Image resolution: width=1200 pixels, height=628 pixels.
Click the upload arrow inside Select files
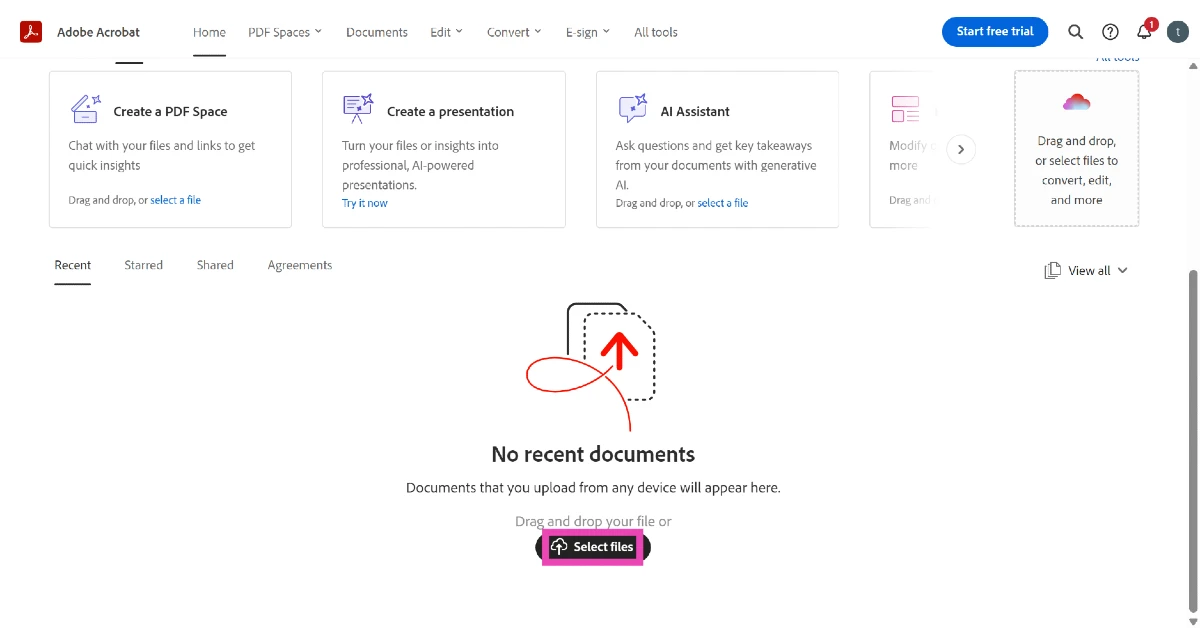559,547
